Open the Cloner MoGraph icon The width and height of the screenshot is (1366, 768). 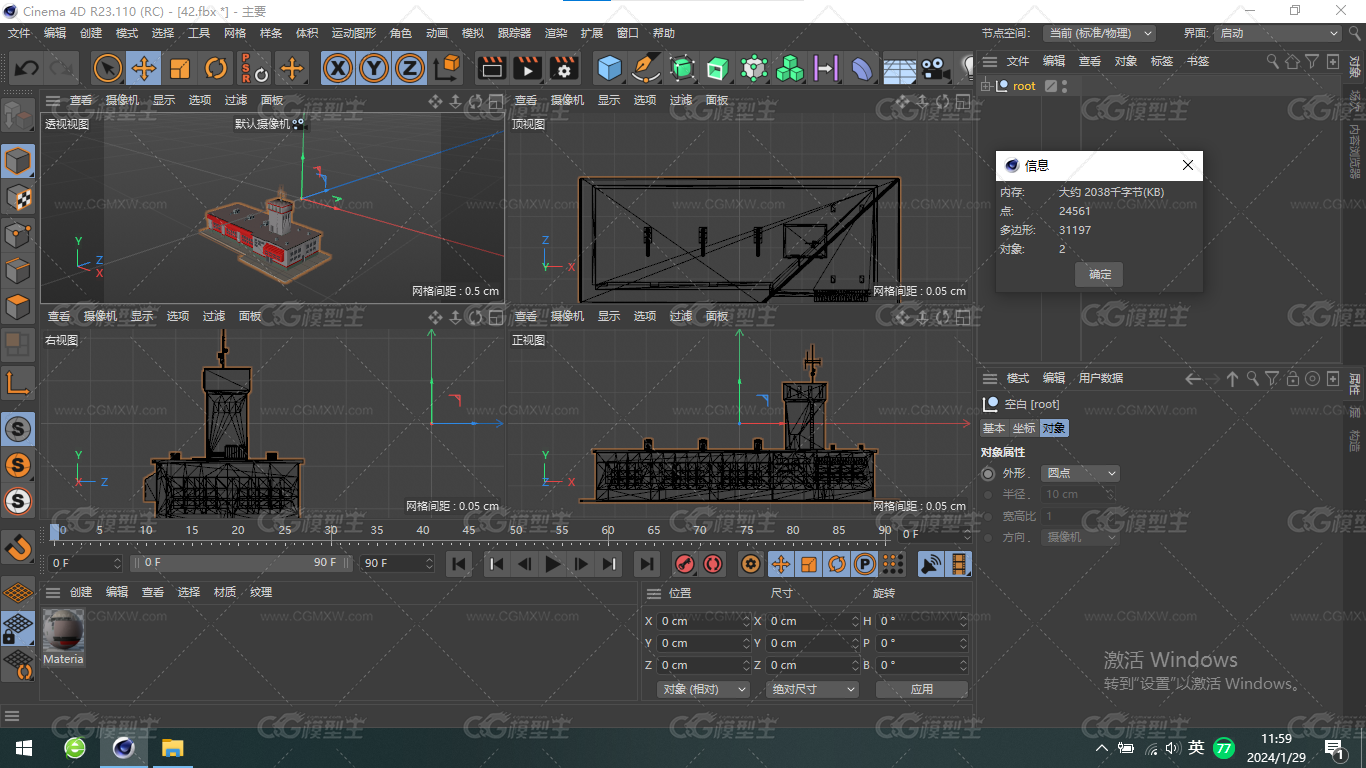(x=790, y=68)
